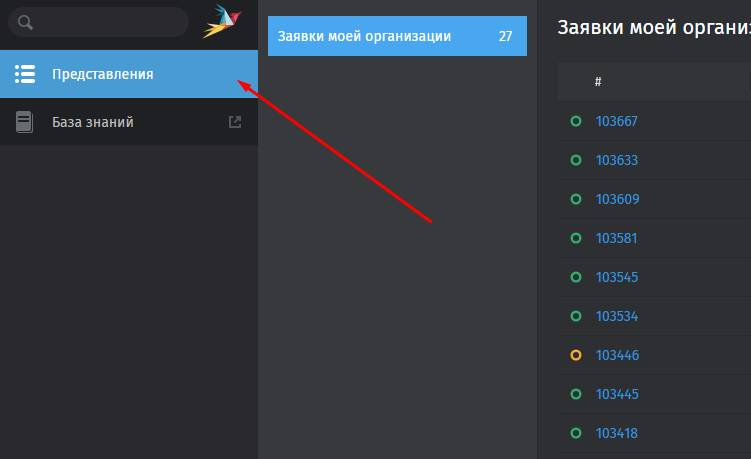Open the База знаний menu item
Image resolution: width=751 pixels, height=459 pixels.
click(129, 122)
